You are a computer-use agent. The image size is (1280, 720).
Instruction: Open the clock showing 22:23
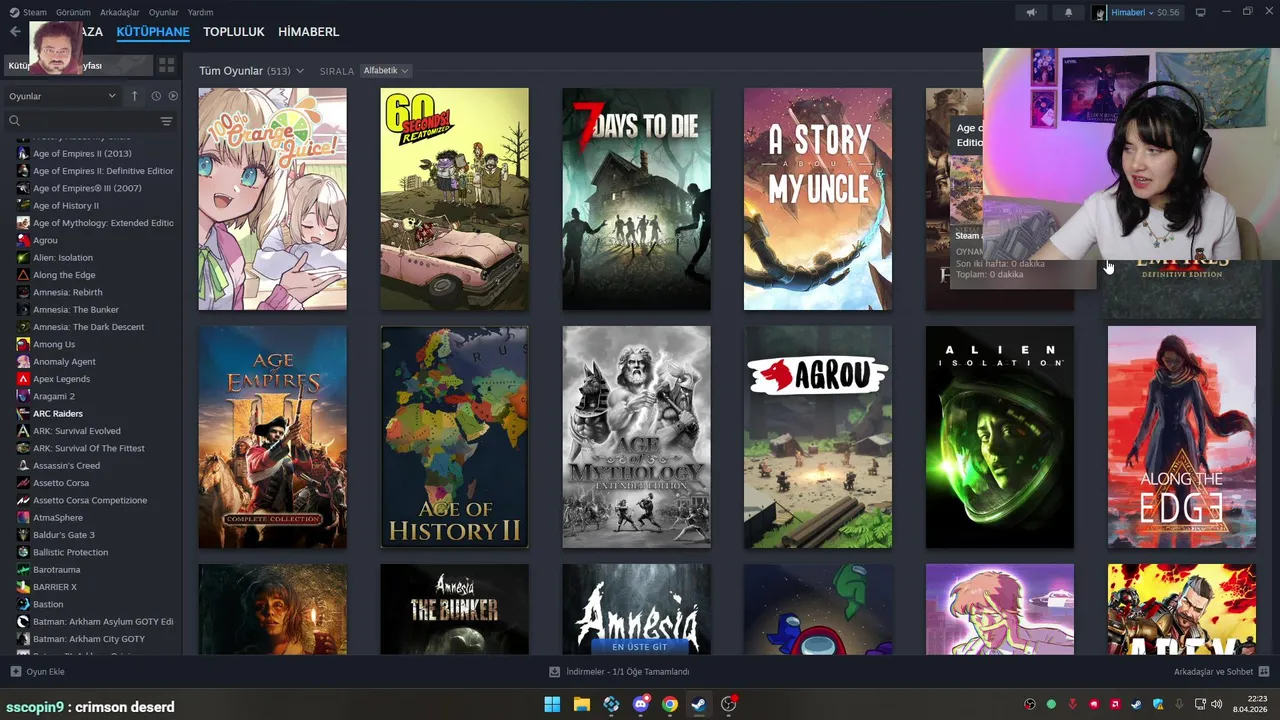(x=1252, y=704)
